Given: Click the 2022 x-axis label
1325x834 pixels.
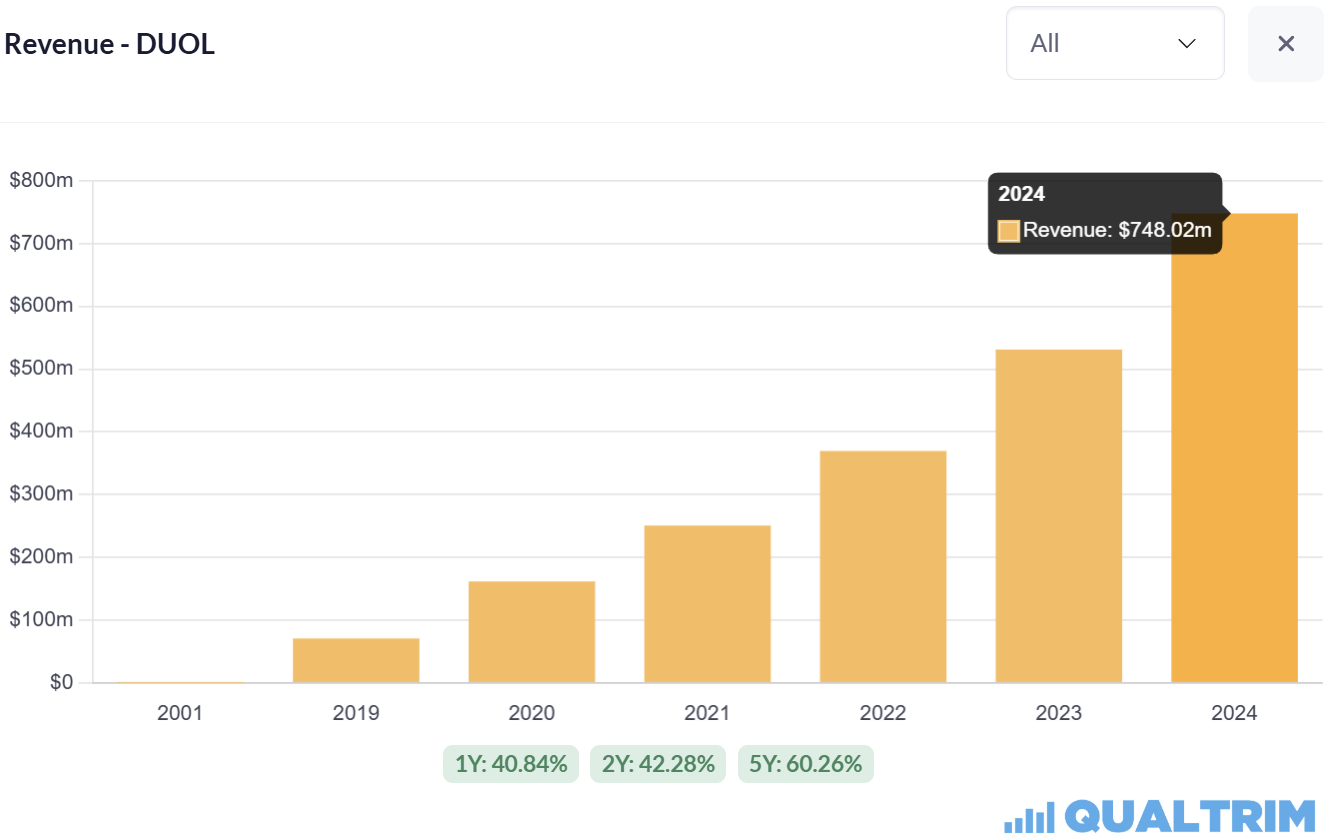Looking at the screenshot, I should pos(883,713).
